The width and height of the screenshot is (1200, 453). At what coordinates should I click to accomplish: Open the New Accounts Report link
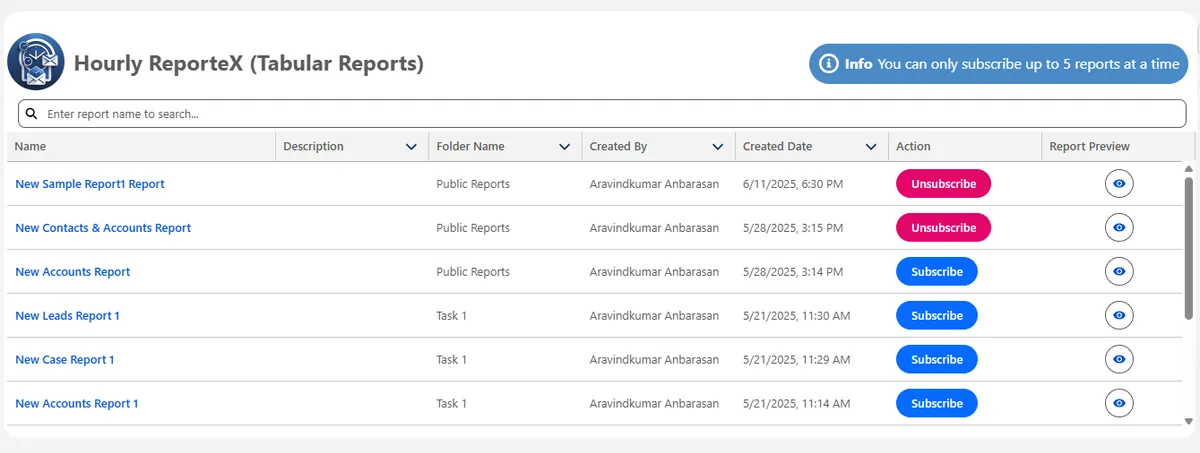tap(73, 272)
